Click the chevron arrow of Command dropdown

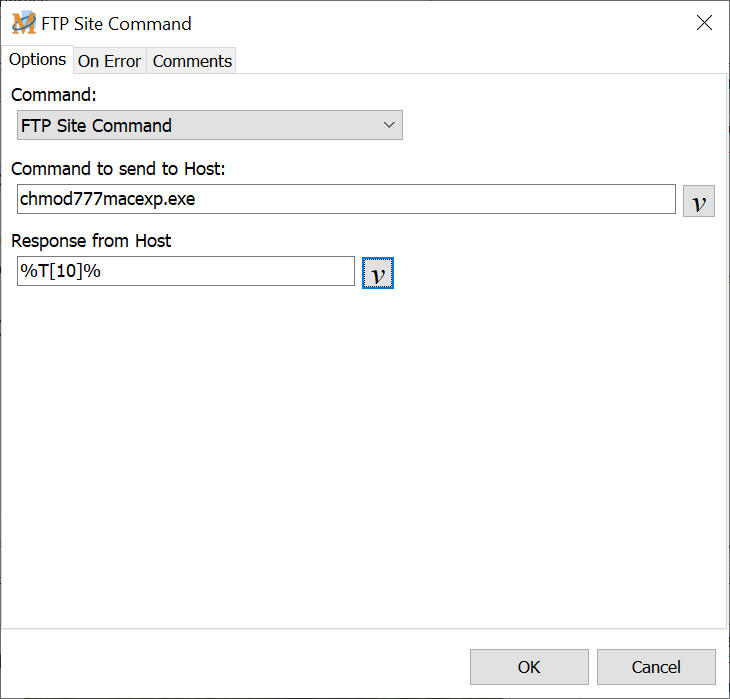[x=389, y=125]
